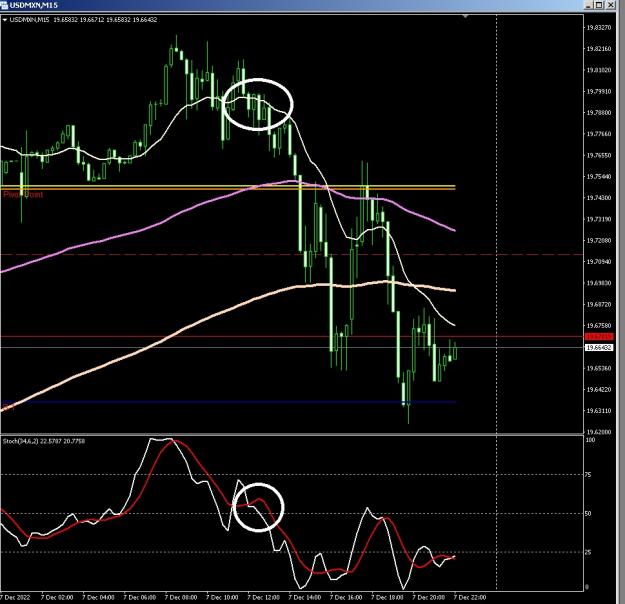Click price level 19.83270 on the axis
This screenshot has height=604, width=625.
coord(599,28)
